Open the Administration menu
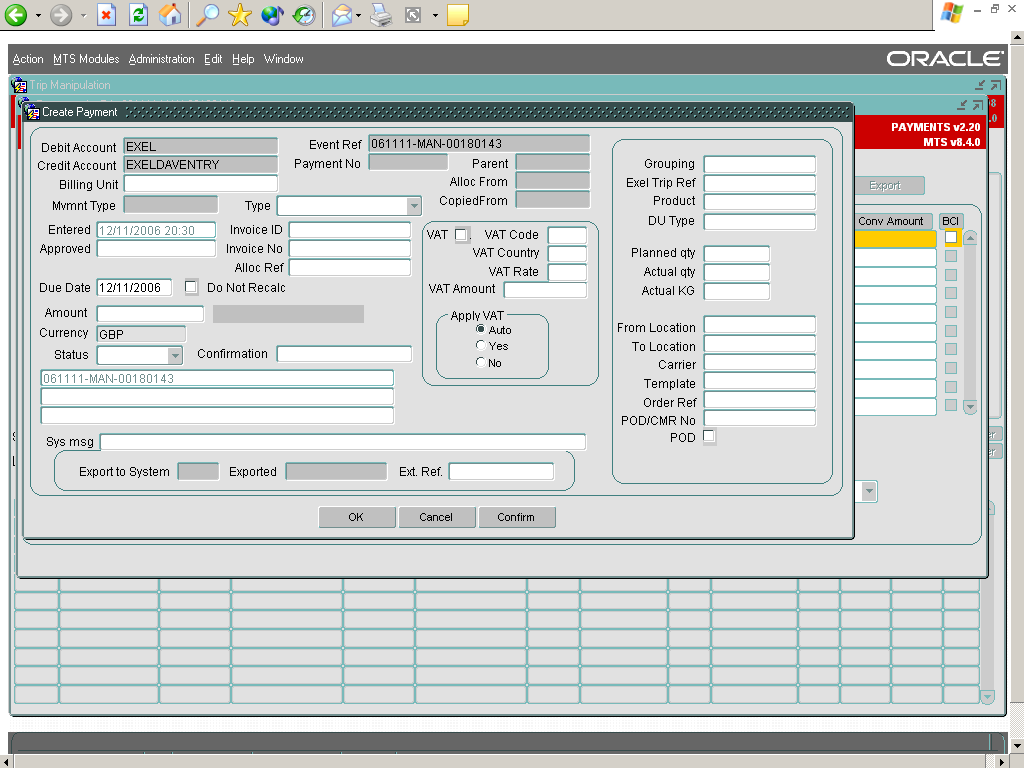 161,59
